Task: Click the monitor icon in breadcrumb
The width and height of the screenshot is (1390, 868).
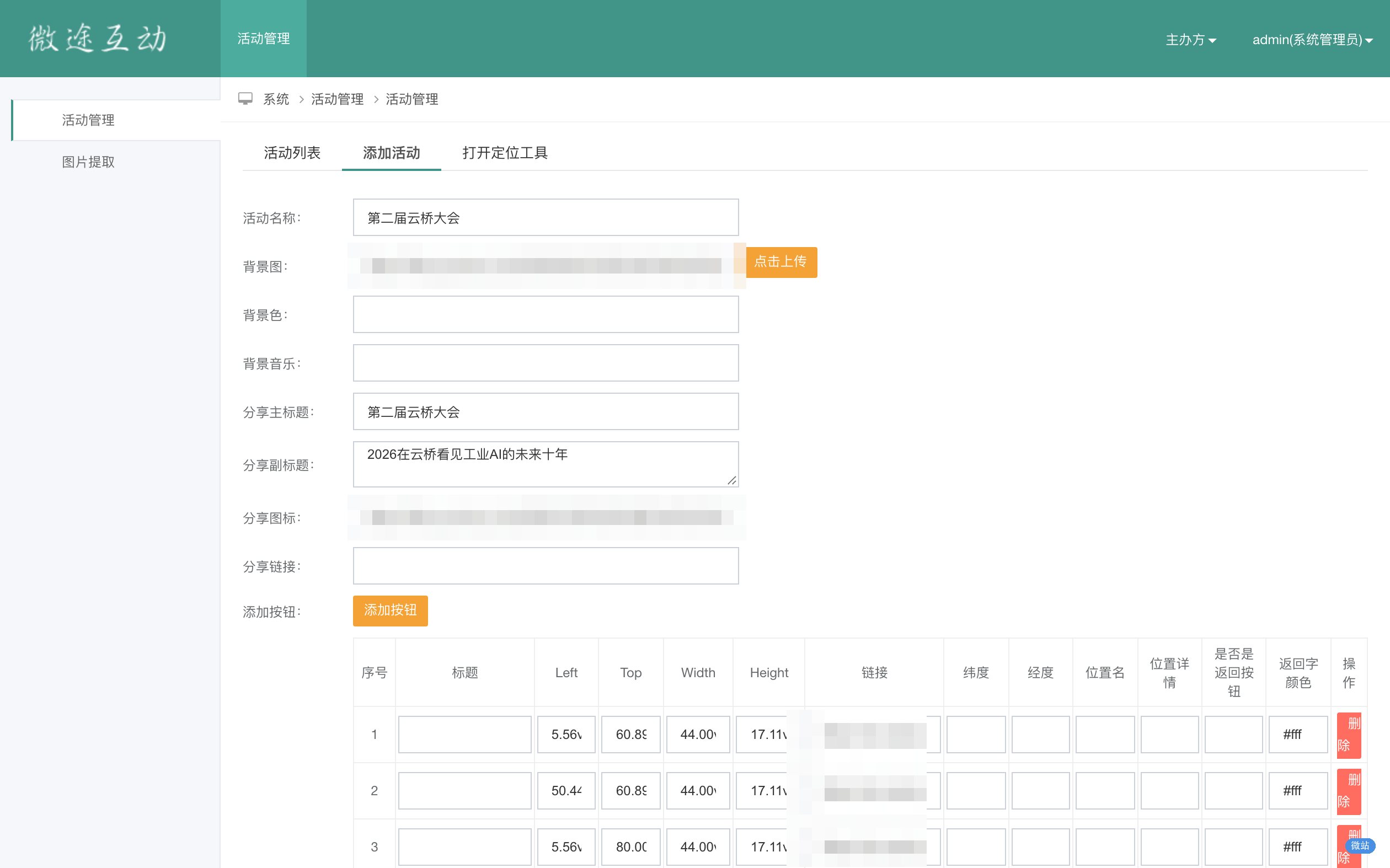Action: [245, 99]
